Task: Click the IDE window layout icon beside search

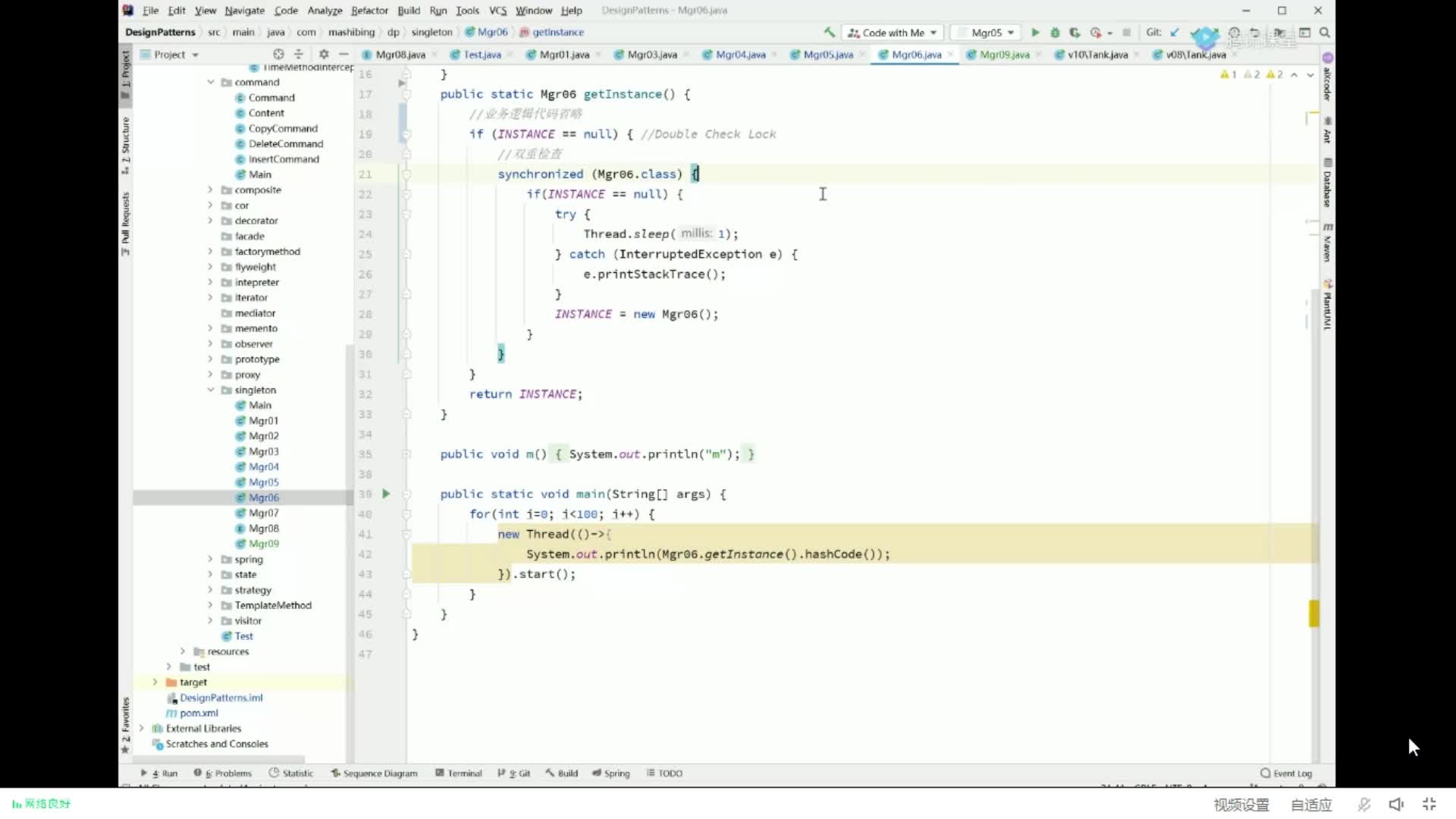Action: pos(1305,33)
